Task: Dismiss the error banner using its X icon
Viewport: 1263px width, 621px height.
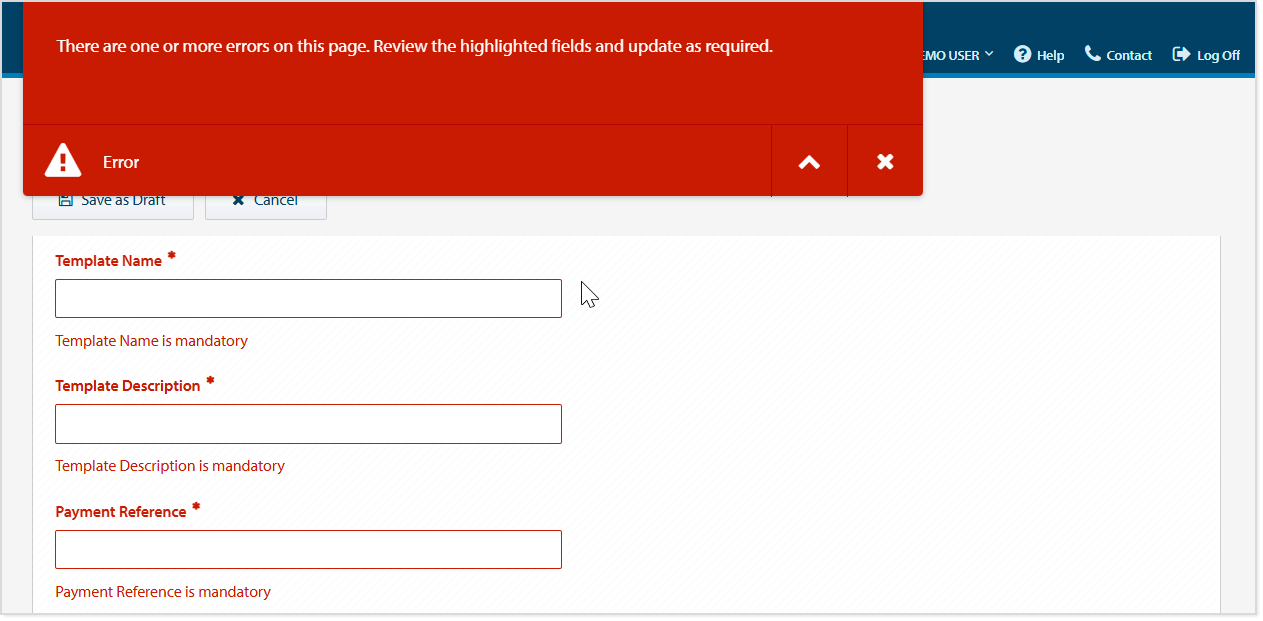Action: tap(884, 160)
